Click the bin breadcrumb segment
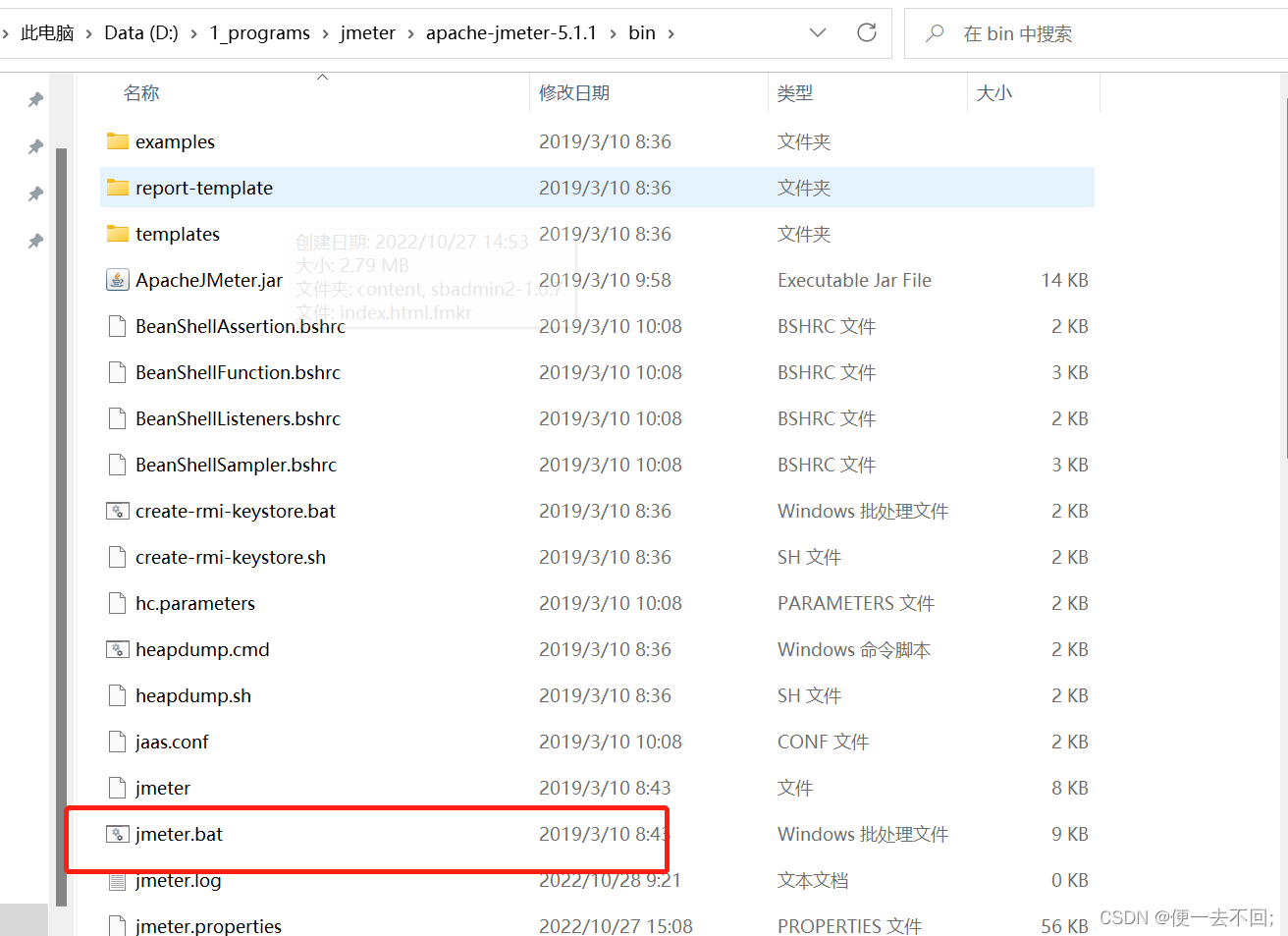Image resolution: width=1288 pixels, height=936 pixels. pos(642,33)
